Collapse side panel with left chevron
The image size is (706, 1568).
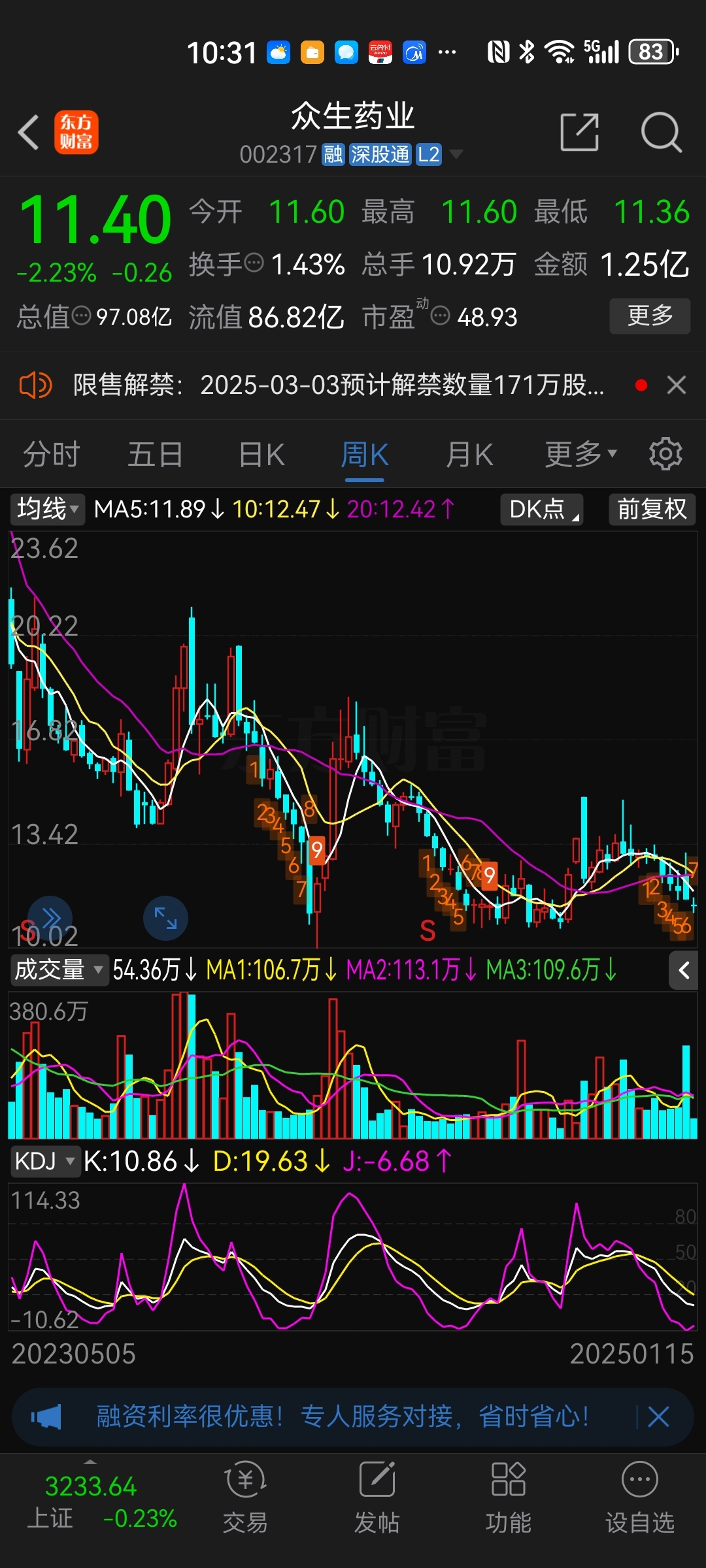(684, 970)
